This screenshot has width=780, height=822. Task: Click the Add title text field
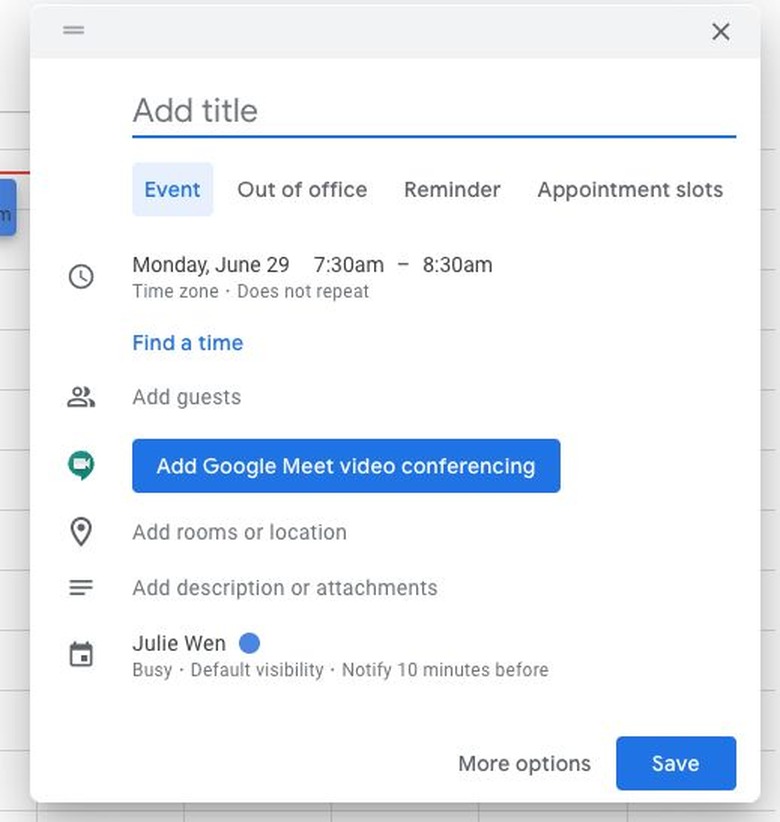pyautogui.click(x=434, y=111)
